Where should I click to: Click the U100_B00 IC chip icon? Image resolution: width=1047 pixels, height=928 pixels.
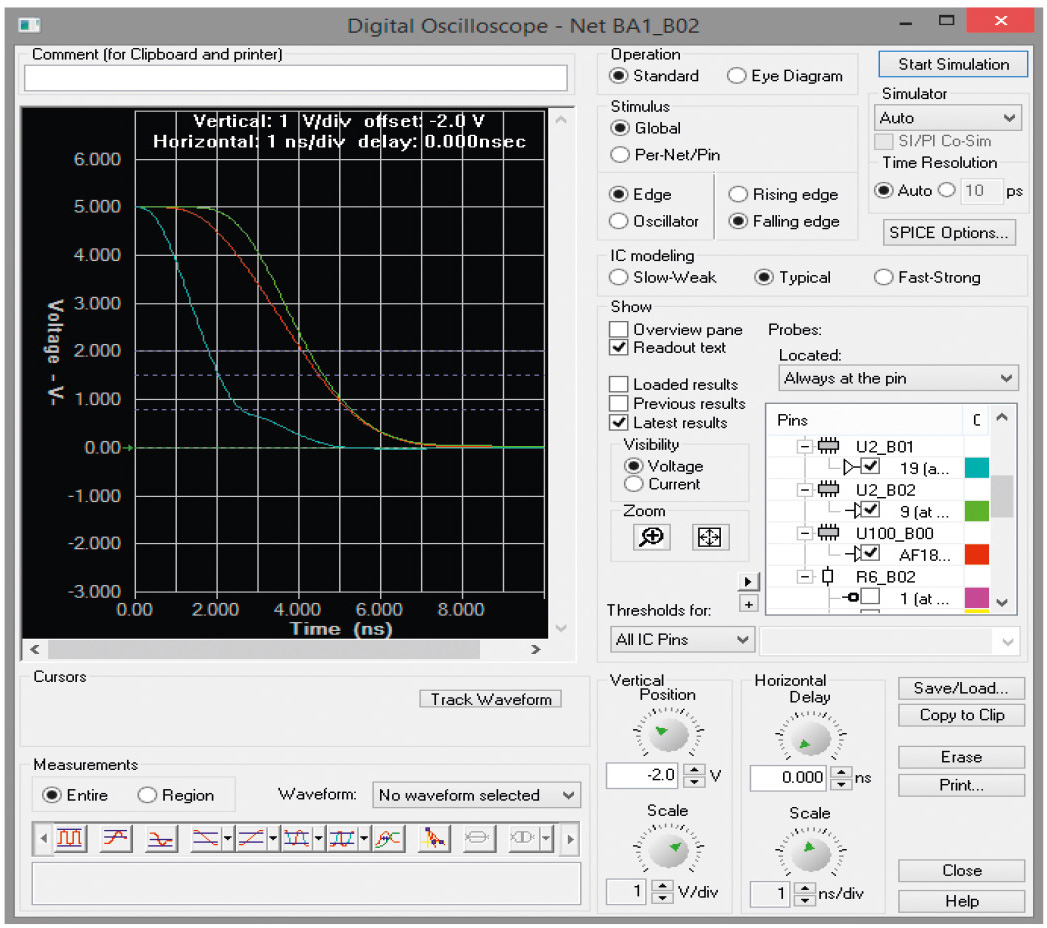point(829,533)
